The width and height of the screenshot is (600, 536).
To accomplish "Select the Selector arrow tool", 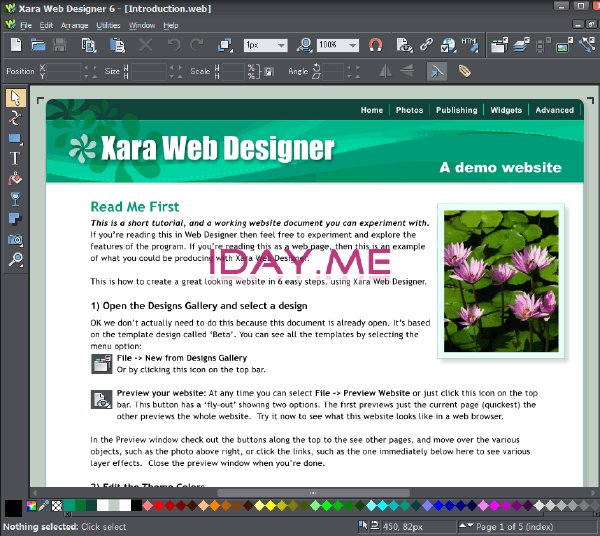I will (x=16, y=98).
